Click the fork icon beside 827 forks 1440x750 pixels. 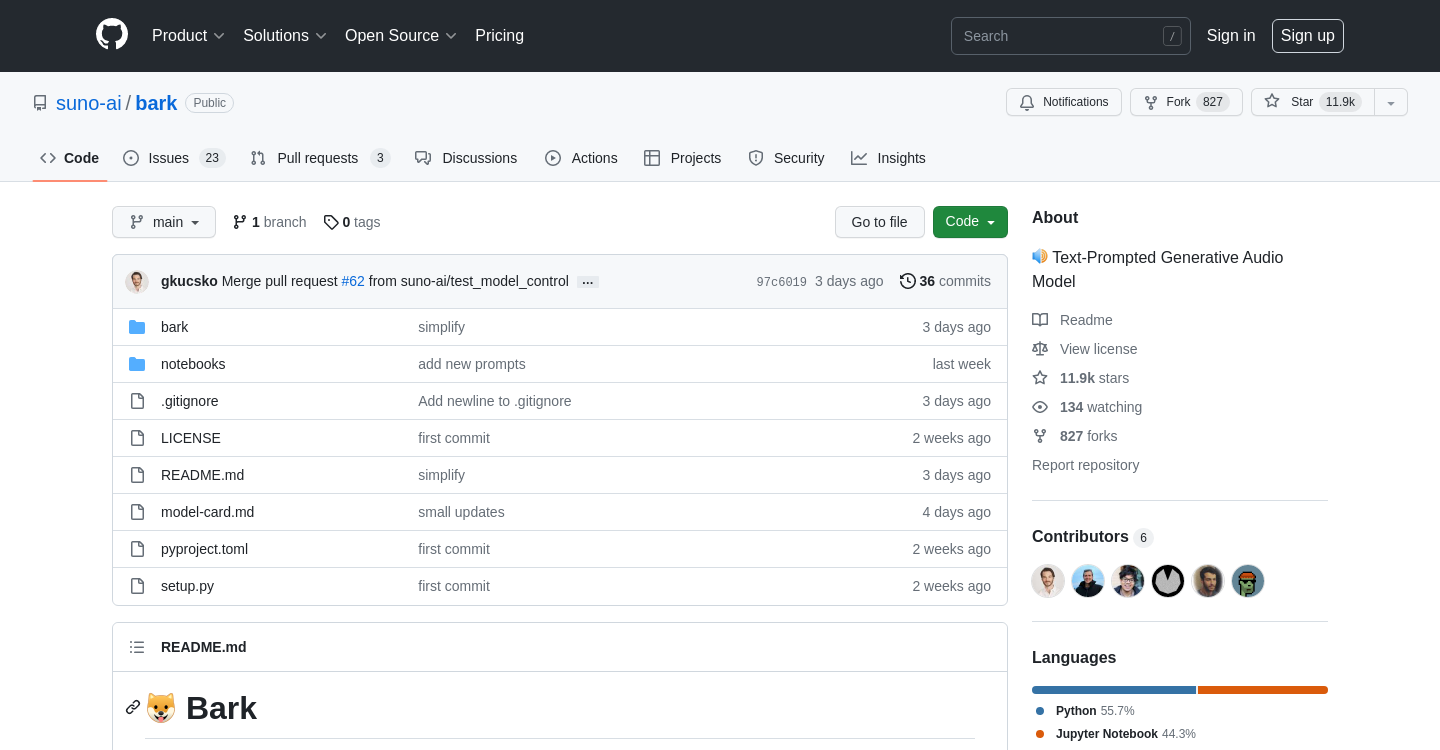click(x=1040, y=436)
